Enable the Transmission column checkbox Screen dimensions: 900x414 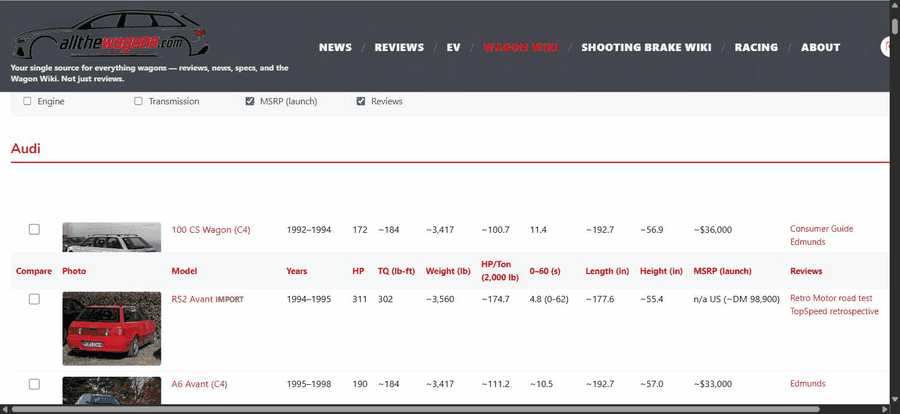pos(138,101)
